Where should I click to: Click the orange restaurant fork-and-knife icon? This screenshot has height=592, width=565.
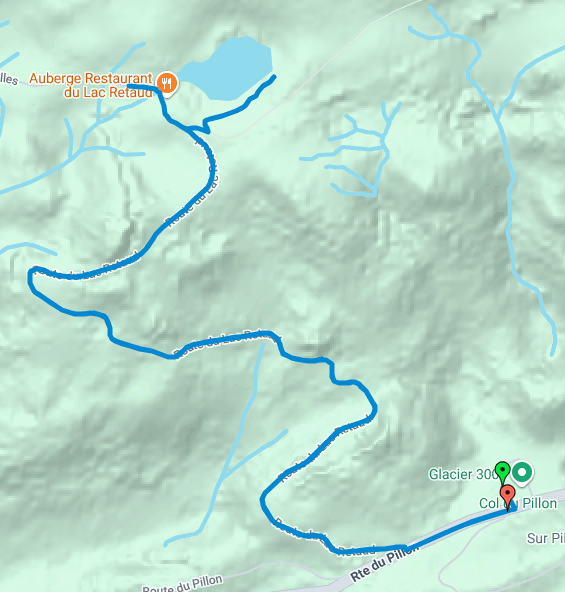167,82
